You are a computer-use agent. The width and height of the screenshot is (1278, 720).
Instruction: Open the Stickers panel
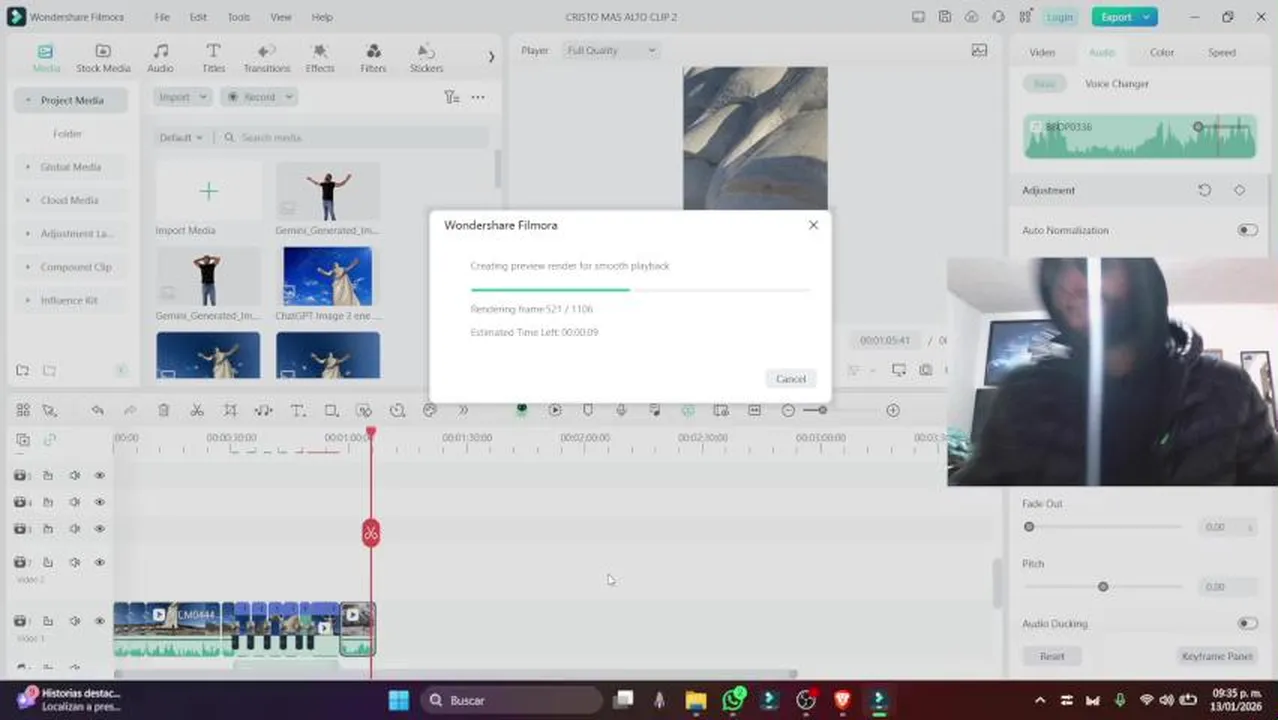tap(426, 58)
